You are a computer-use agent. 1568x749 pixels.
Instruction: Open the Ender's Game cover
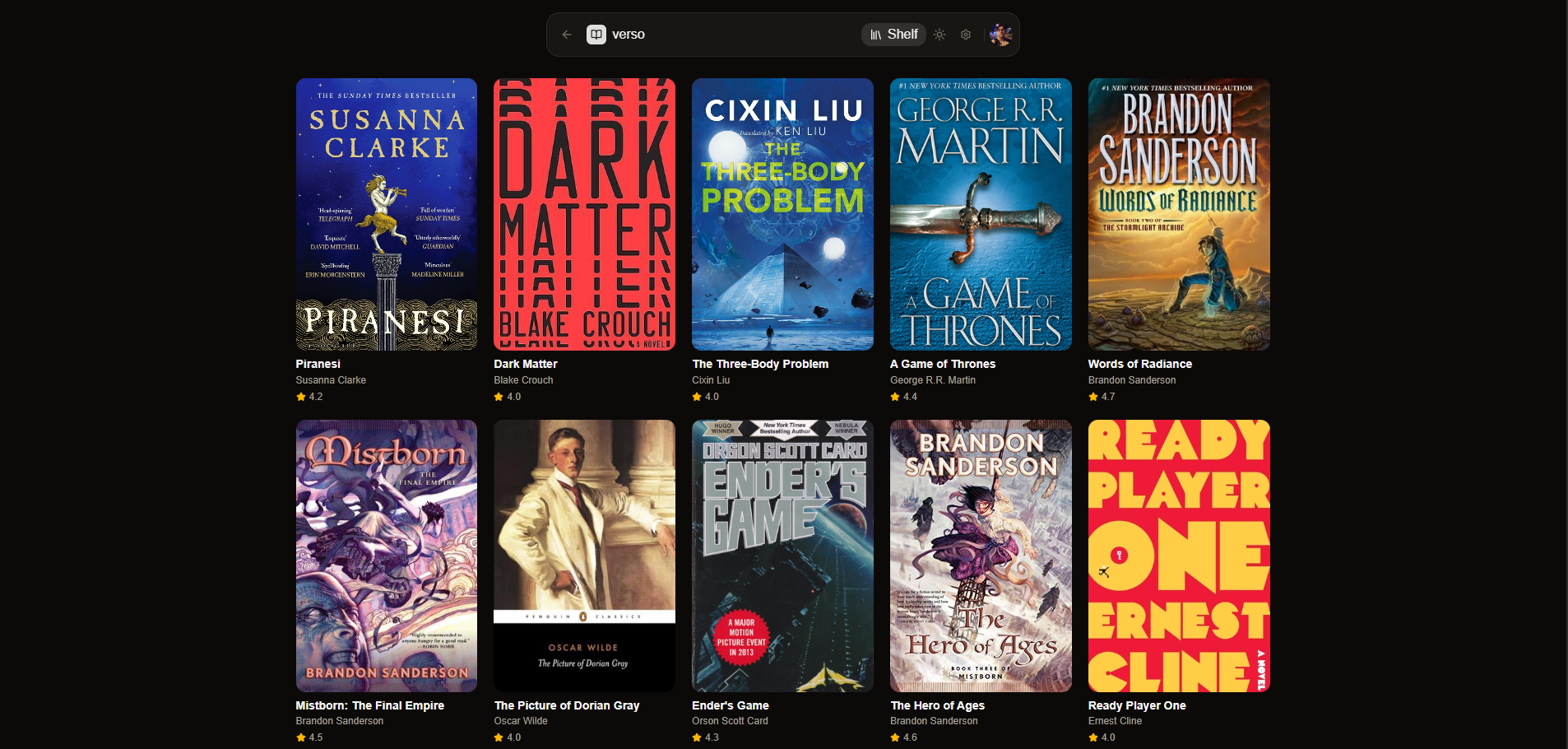[782, 556]
